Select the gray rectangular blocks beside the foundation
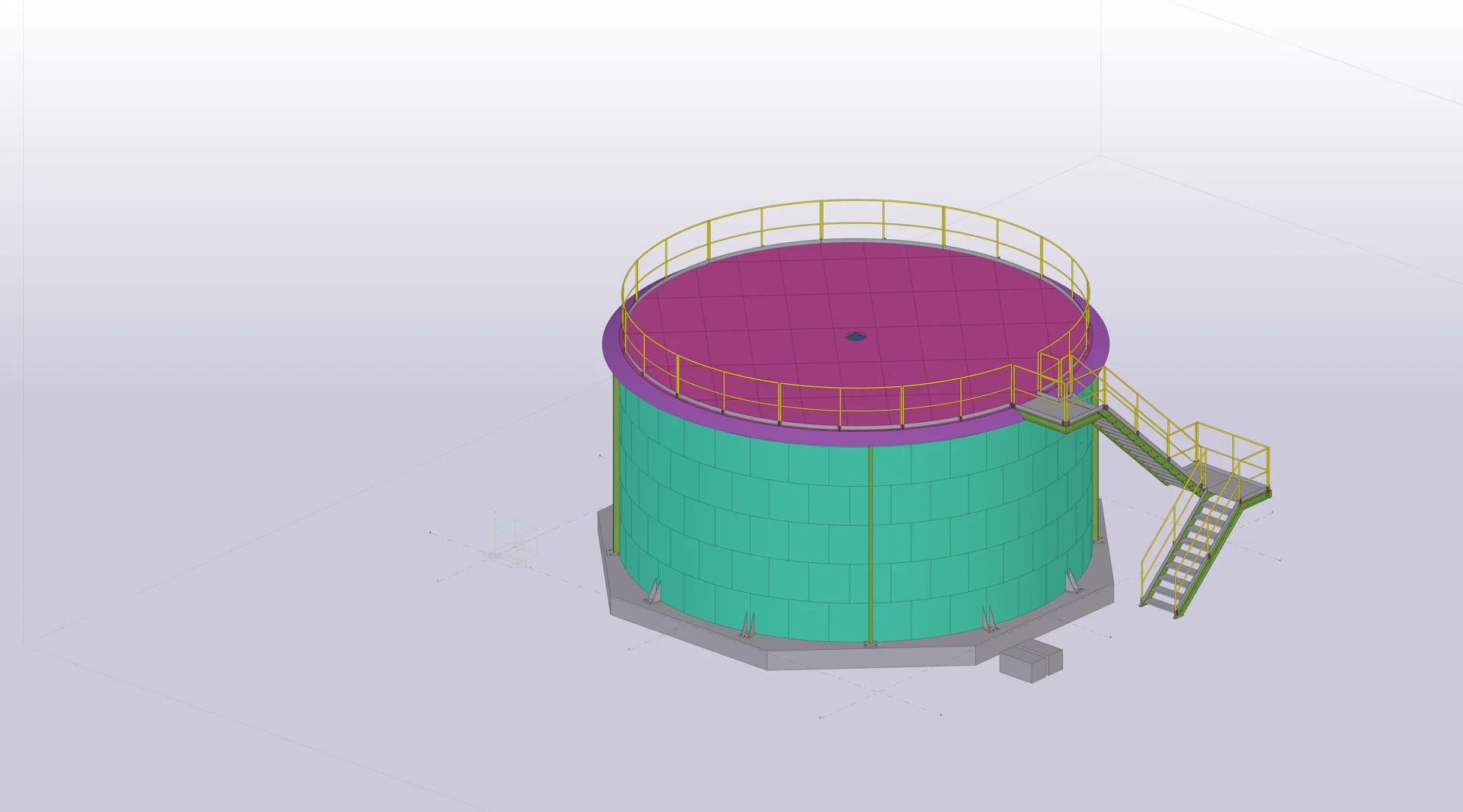Image resolution: width=1463 pixels, height=812 pixels. coord(1031,661)
